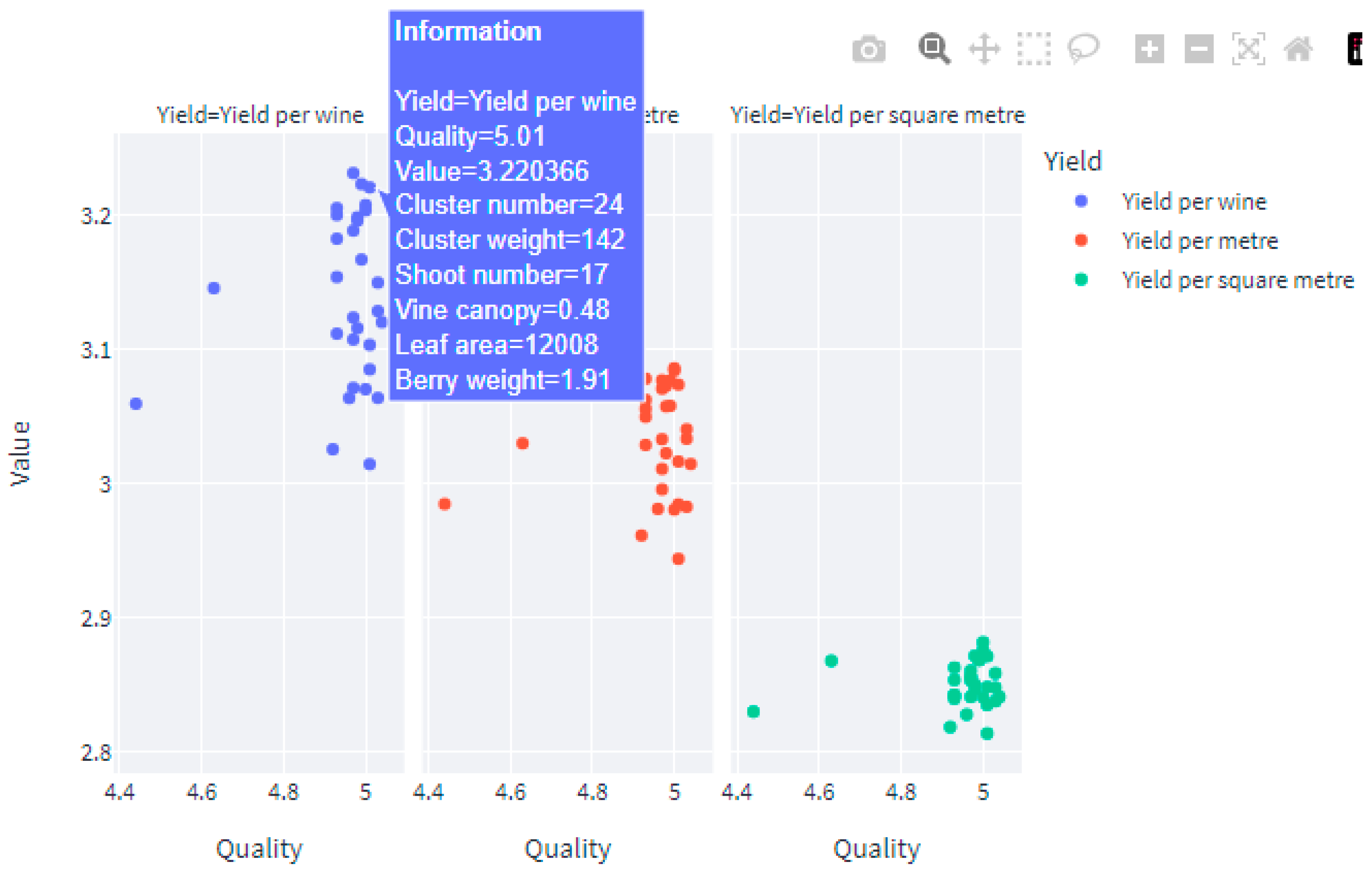Click the Zoom In plus icon
Screen dimensions: 1372x875
tap(1149, 49)
